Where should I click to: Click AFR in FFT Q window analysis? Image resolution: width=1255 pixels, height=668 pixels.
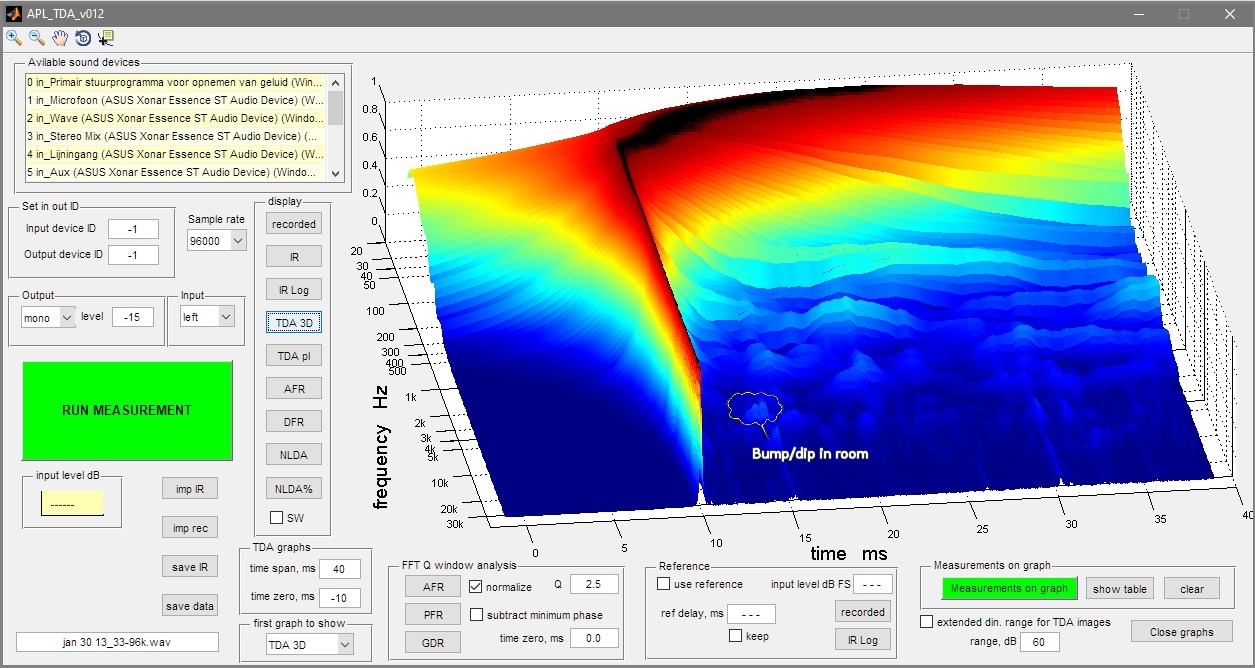433,586
